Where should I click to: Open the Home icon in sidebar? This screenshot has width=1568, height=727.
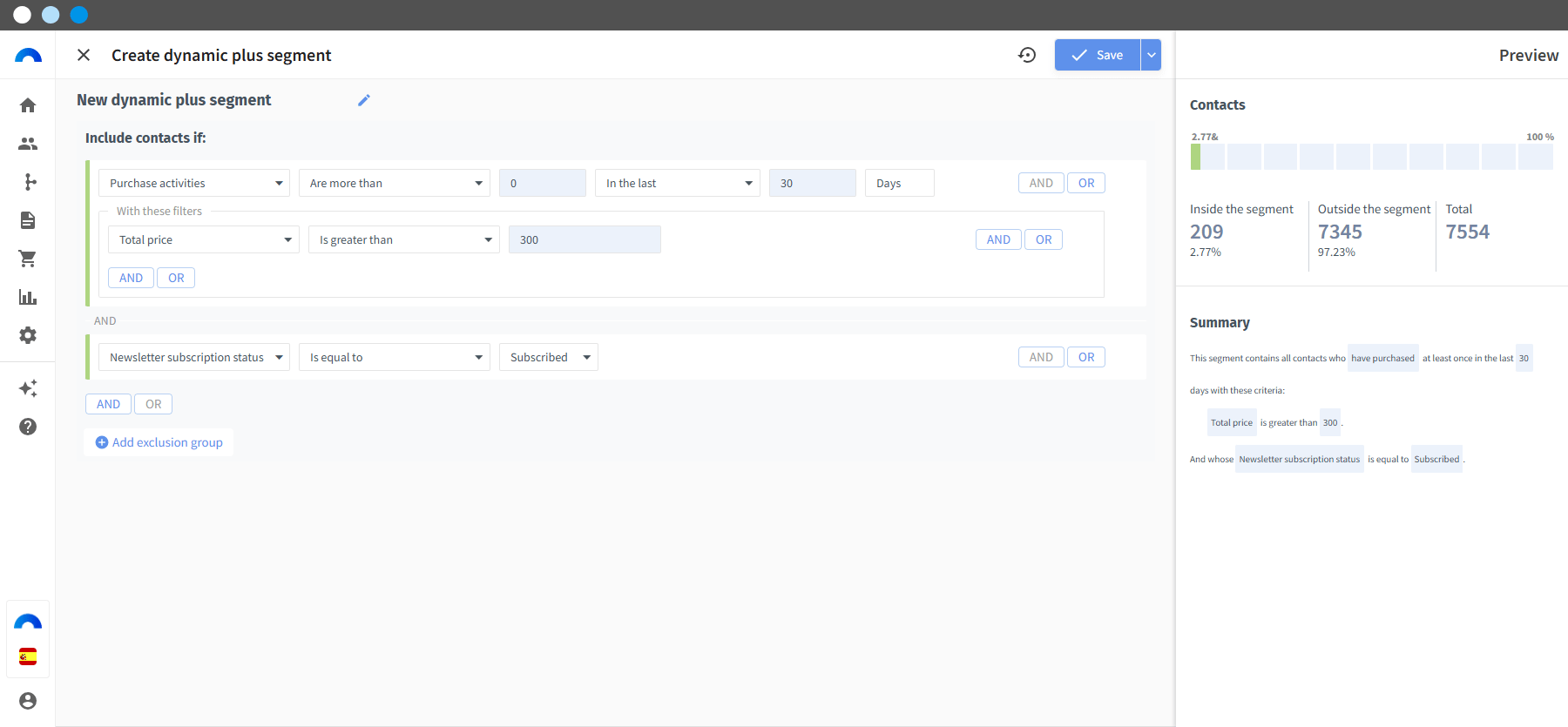28,105
